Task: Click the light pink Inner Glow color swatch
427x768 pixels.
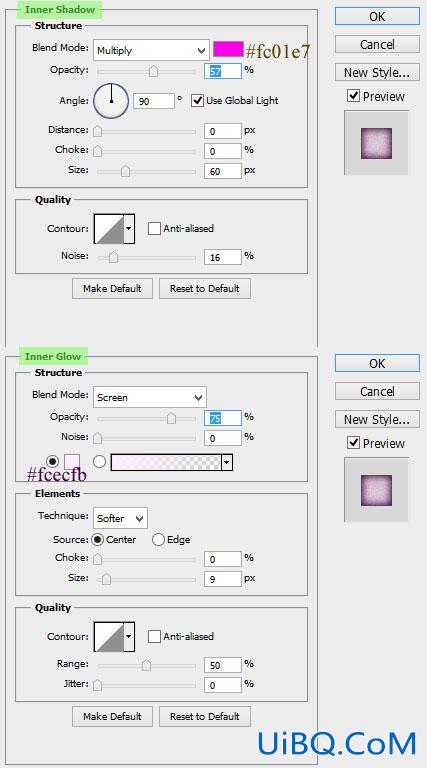Action: (x=72, y=462)
